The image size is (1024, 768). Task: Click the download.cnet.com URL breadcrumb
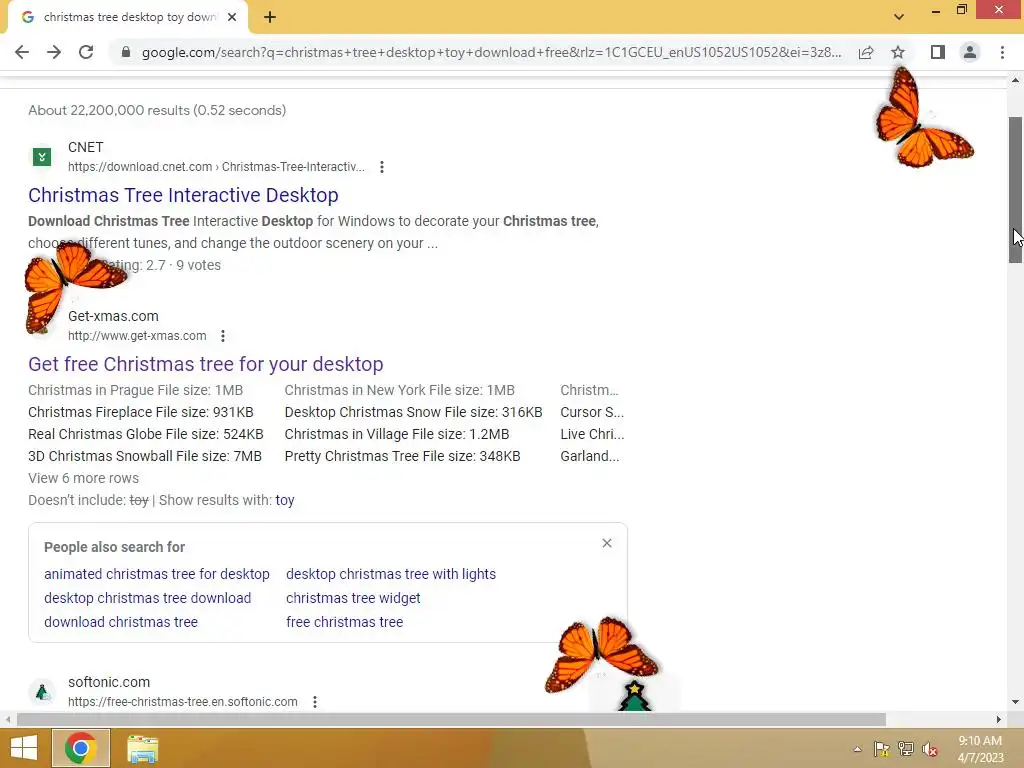[x=216, y=167]
